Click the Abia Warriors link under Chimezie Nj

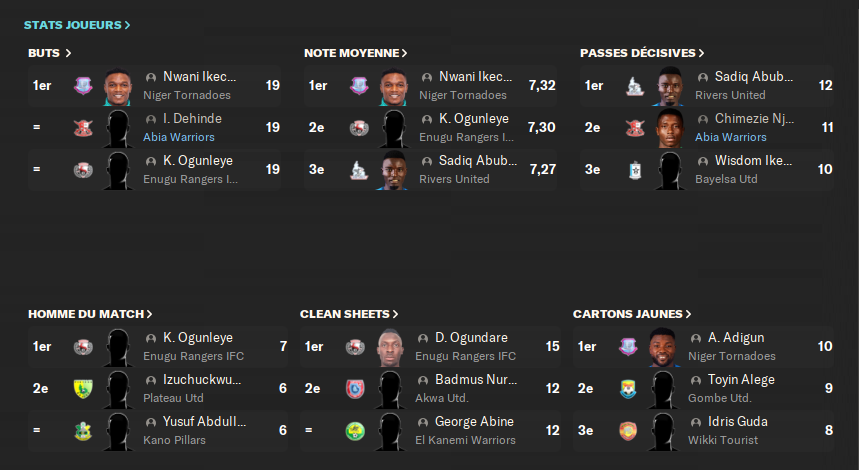[x=731, y=137]
